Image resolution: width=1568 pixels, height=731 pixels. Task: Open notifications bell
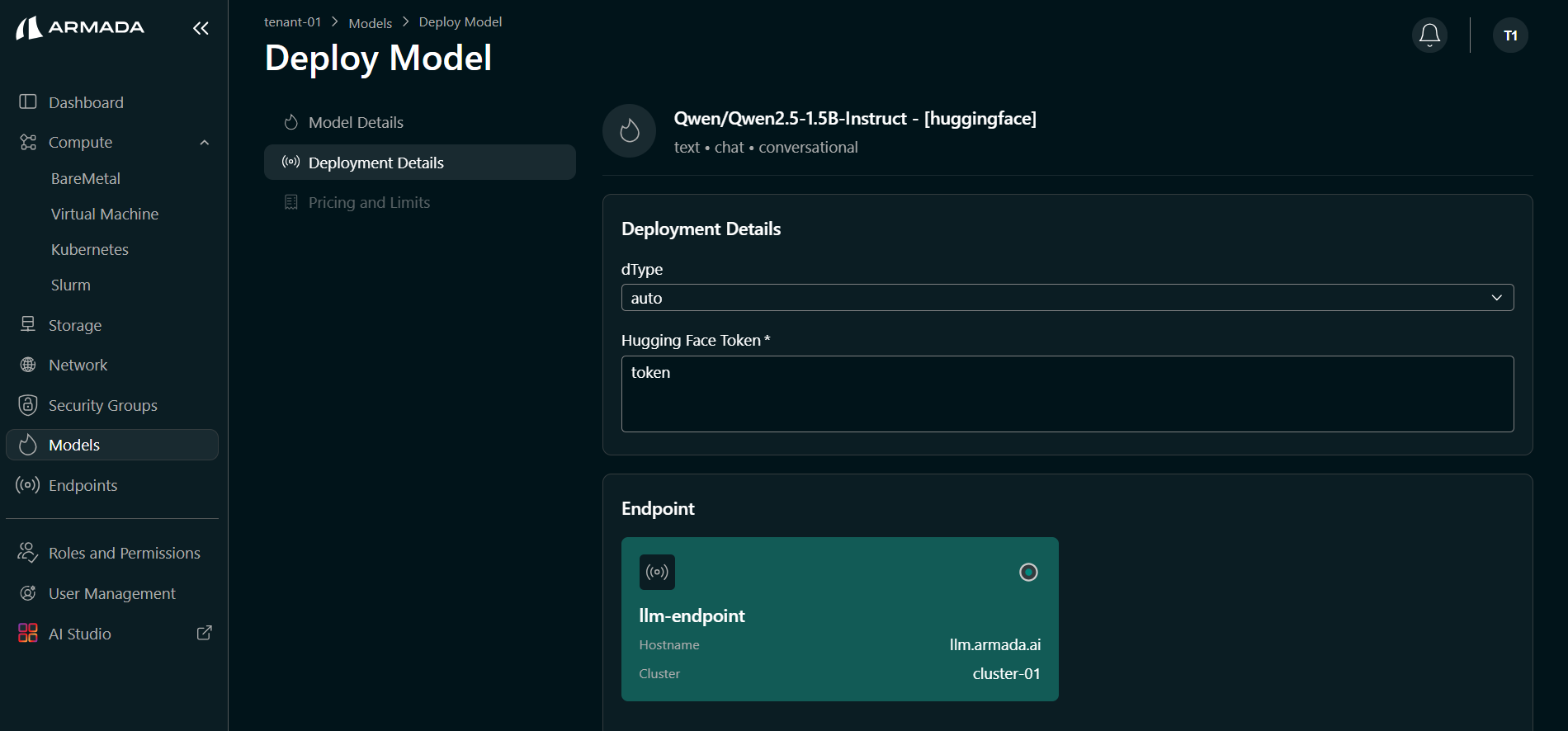click(1429, 35)
